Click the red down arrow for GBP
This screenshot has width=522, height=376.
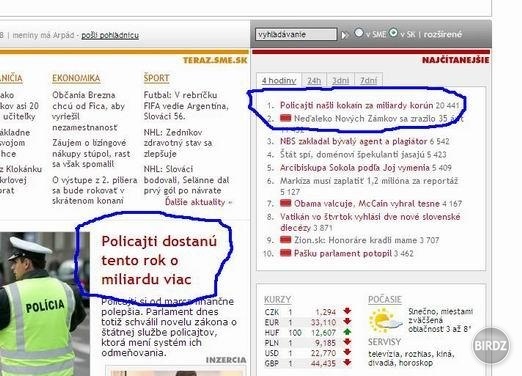pos(347,362)
